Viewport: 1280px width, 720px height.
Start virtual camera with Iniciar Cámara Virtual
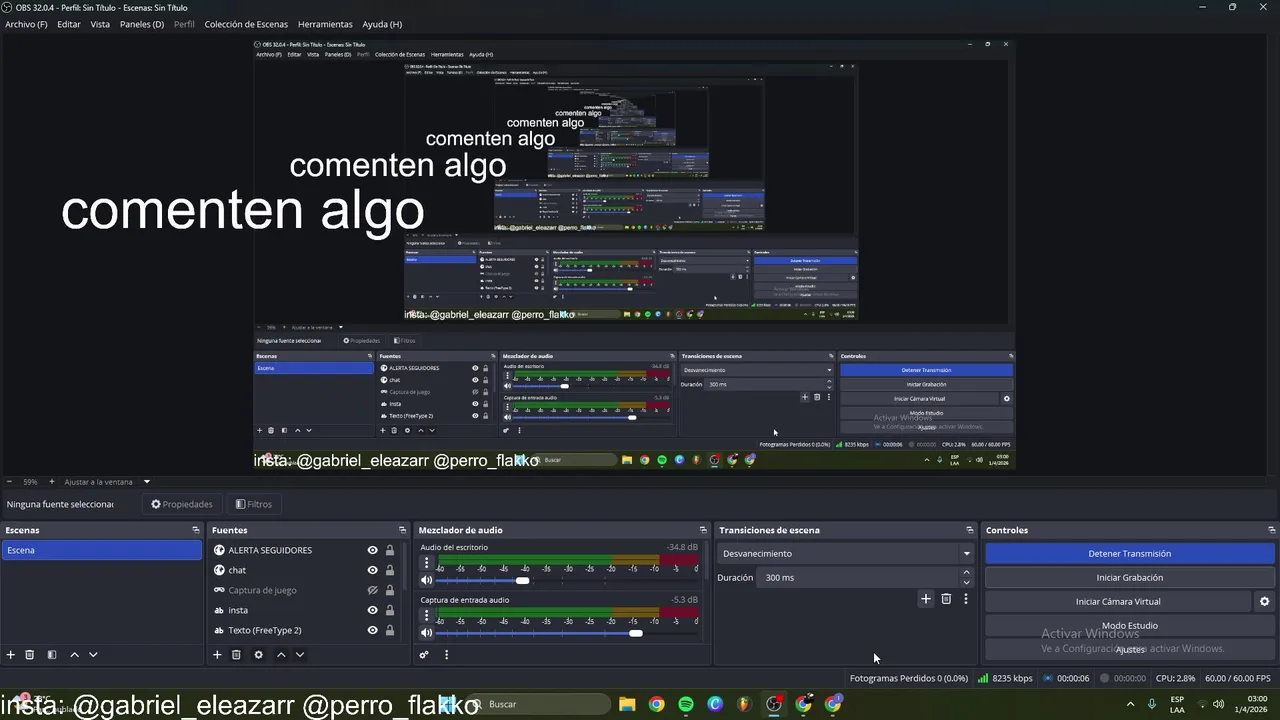(x=1118, y=602)
